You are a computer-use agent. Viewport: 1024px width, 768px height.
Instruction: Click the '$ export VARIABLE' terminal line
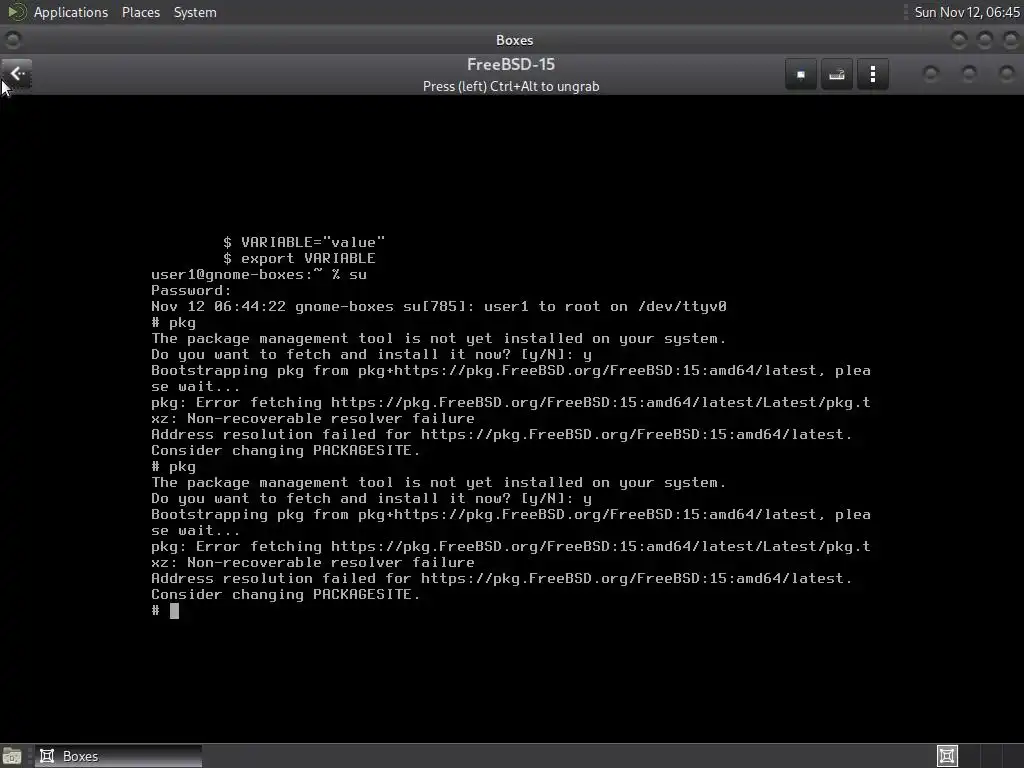[x=299, y=259]
